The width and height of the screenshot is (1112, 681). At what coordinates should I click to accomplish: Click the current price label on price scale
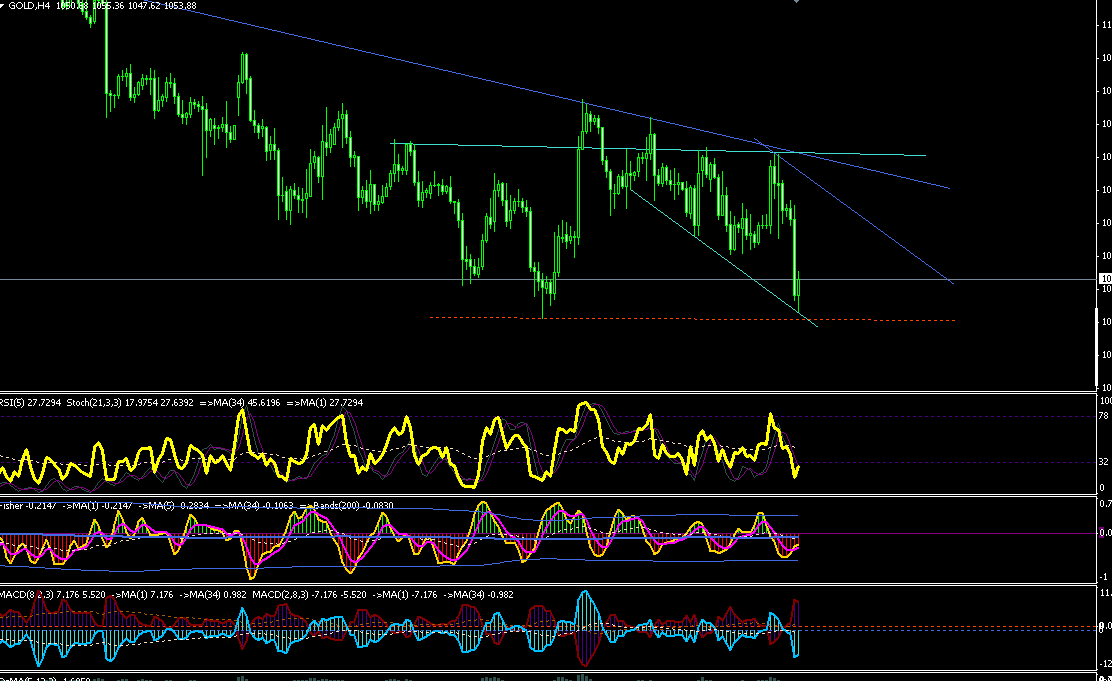1105,279
